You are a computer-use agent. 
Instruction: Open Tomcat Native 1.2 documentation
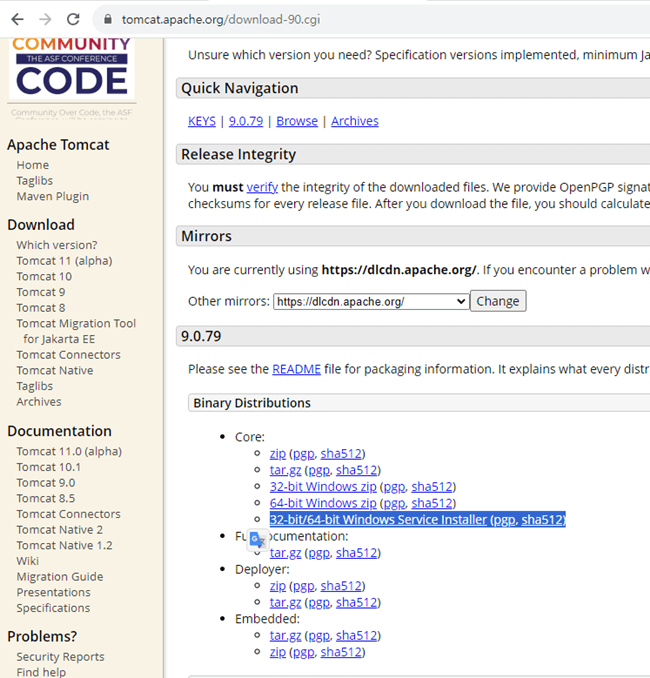tap(64, 546)
